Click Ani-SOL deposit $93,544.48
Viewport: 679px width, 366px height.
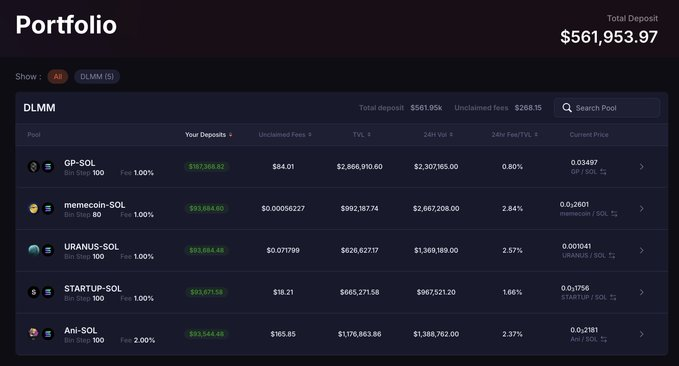(207, 334)
